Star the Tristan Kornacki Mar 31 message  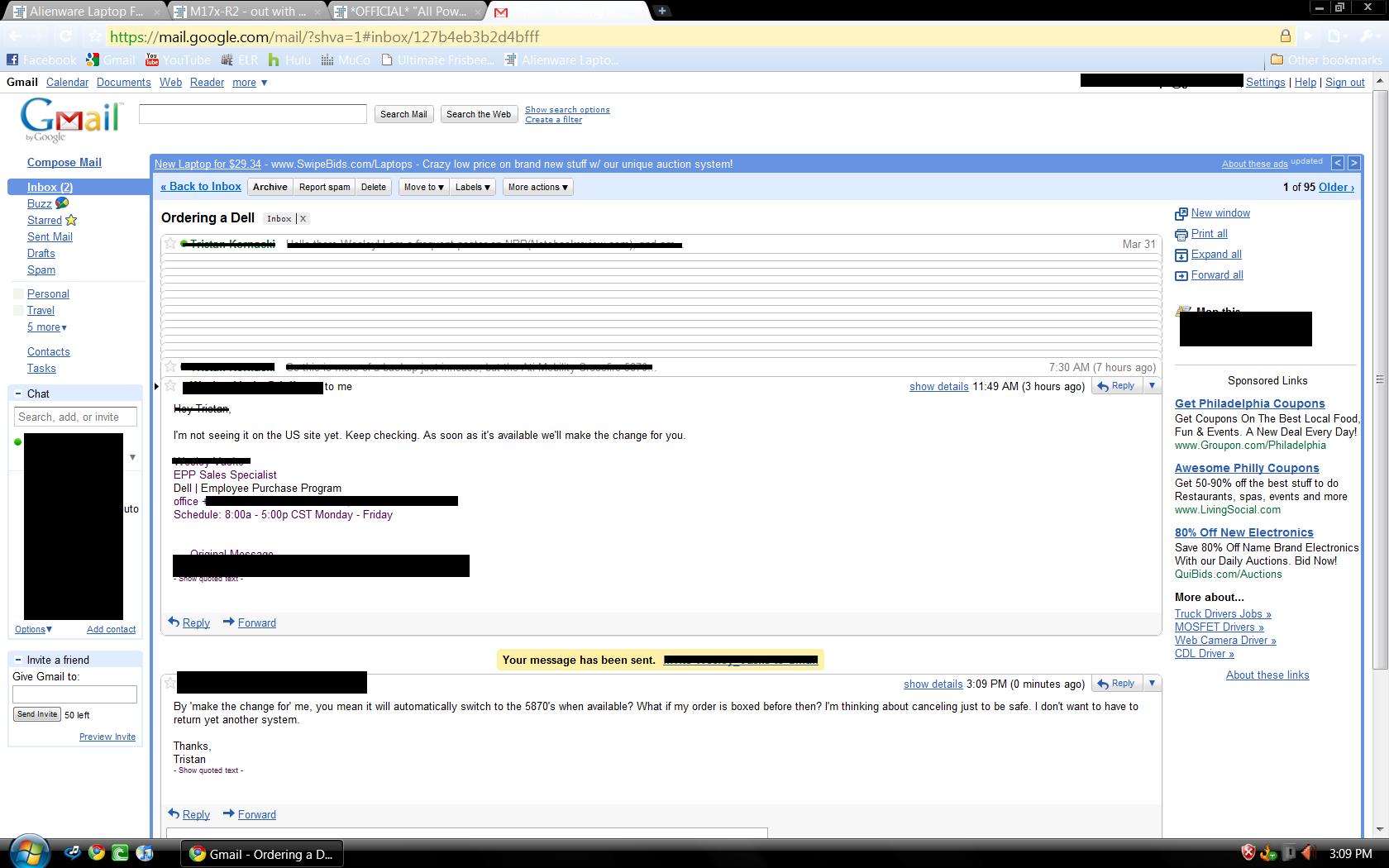tap(170, 243)
